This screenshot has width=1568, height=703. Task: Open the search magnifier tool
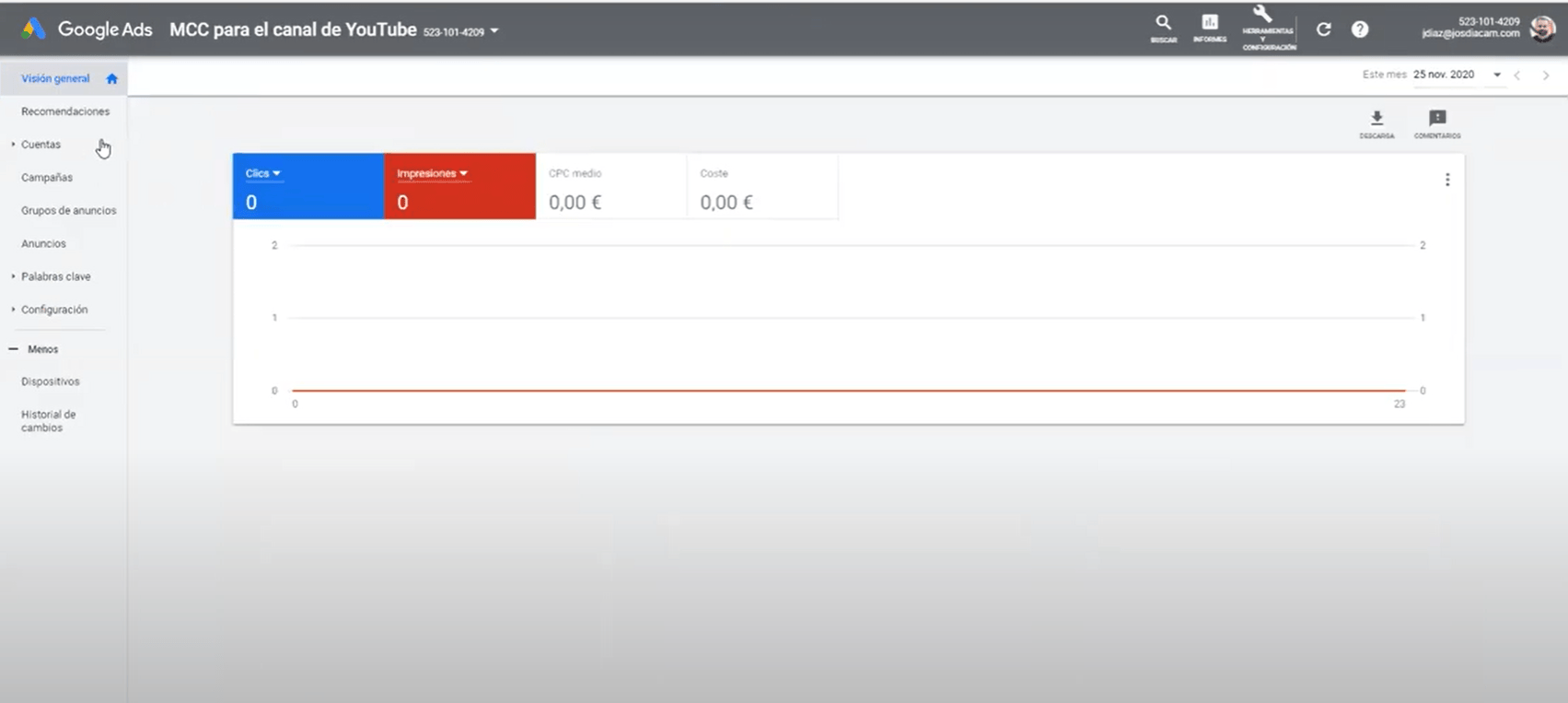pos(1164,24)
